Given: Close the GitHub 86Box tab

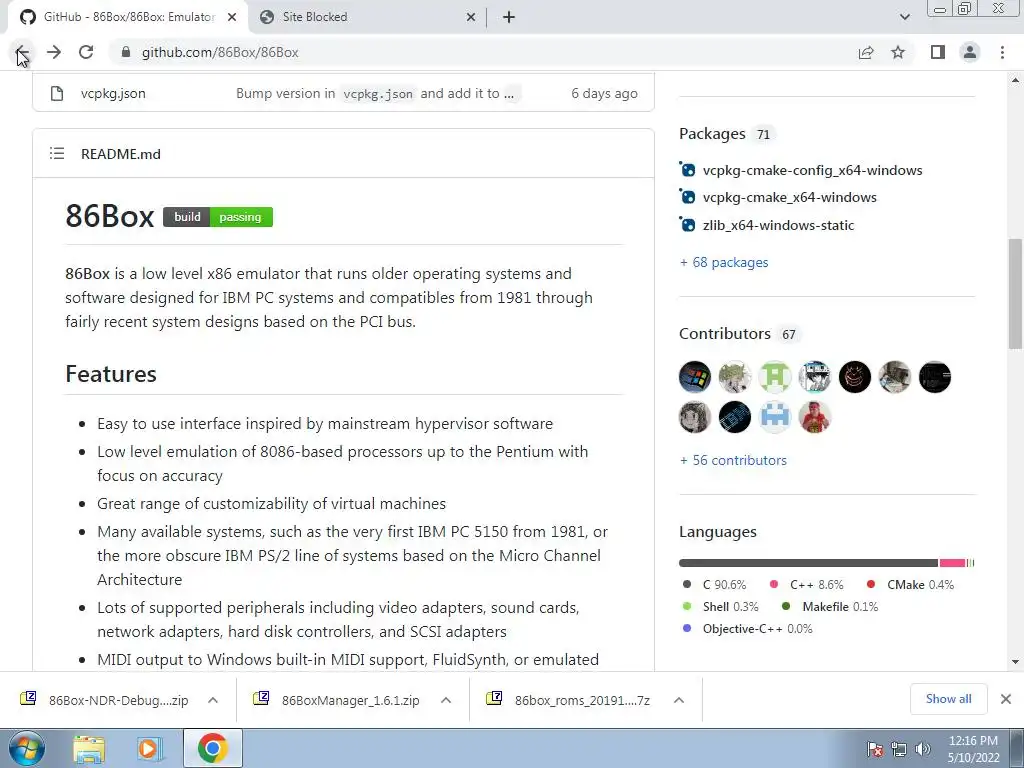Looking at the screenshot, I should (232, 17).
